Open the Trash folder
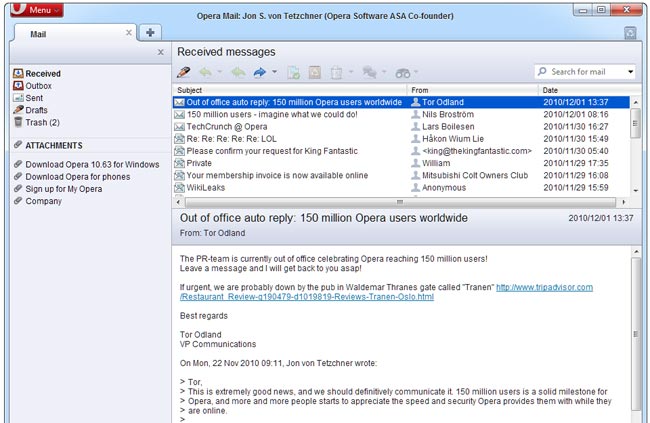The image size is (650, 423). tap(42, 123)
